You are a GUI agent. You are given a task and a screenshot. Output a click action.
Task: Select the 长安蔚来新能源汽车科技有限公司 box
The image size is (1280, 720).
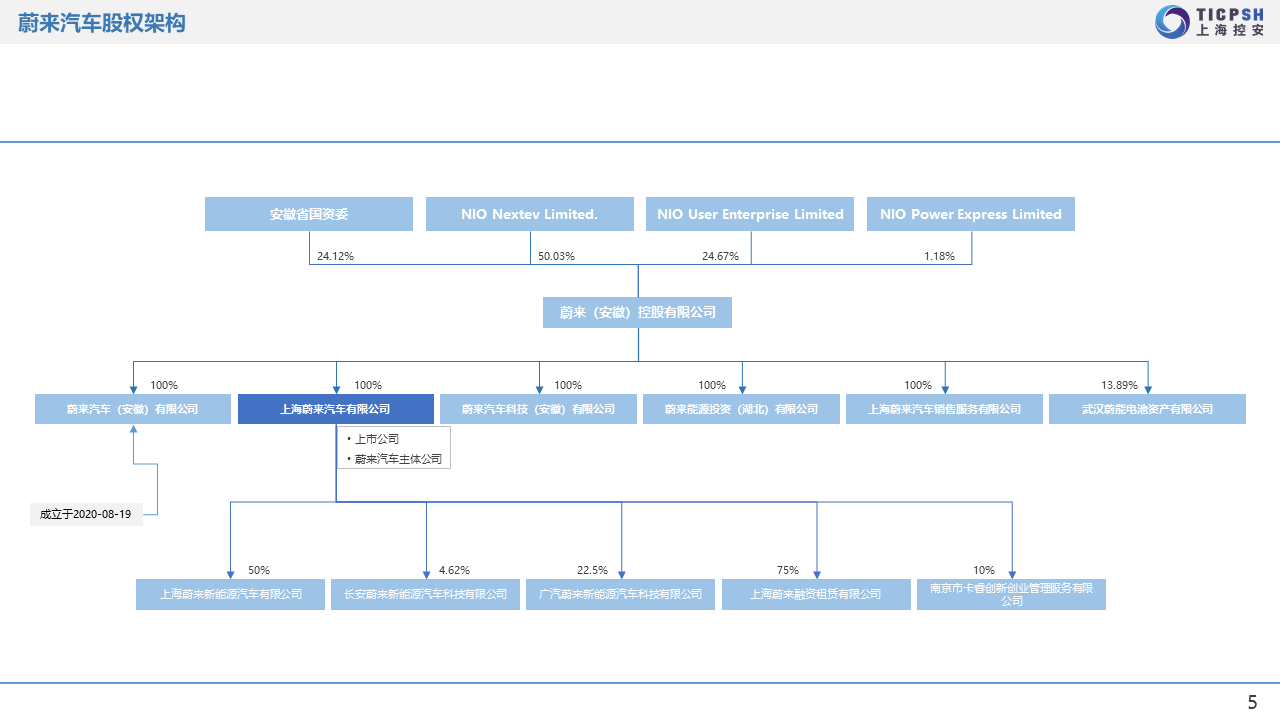point(426,594)
